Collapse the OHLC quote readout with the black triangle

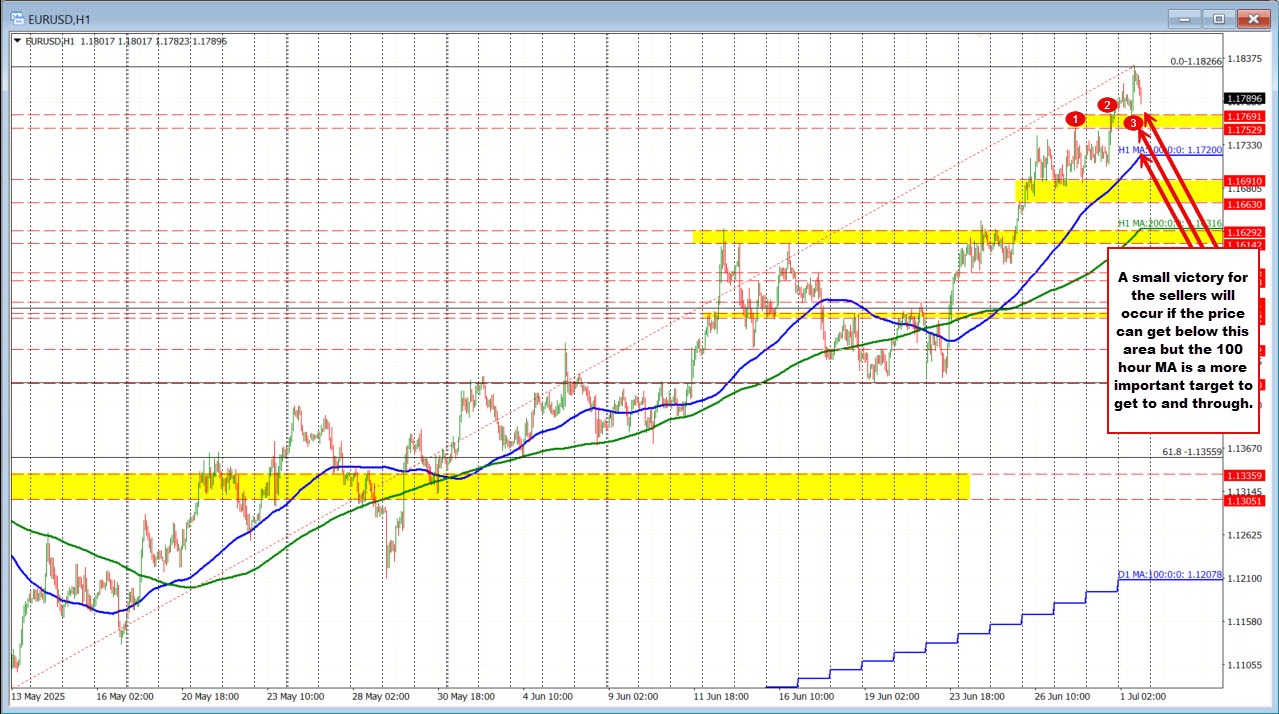pyautogui.click(x=16, y=41)
